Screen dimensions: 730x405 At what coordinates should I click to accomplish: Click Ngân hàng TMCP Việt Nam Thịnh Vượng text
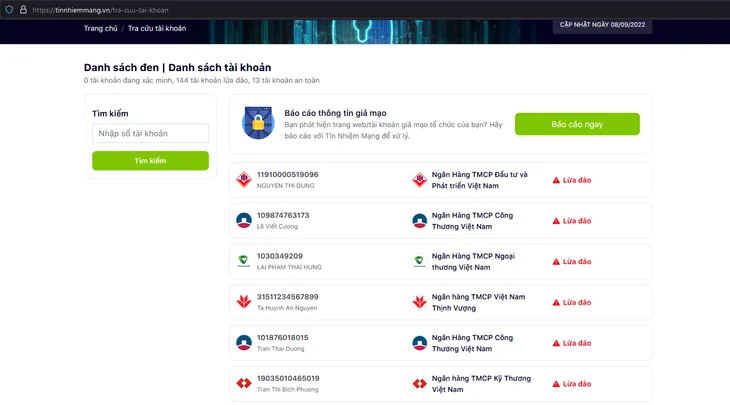[478, 303]
